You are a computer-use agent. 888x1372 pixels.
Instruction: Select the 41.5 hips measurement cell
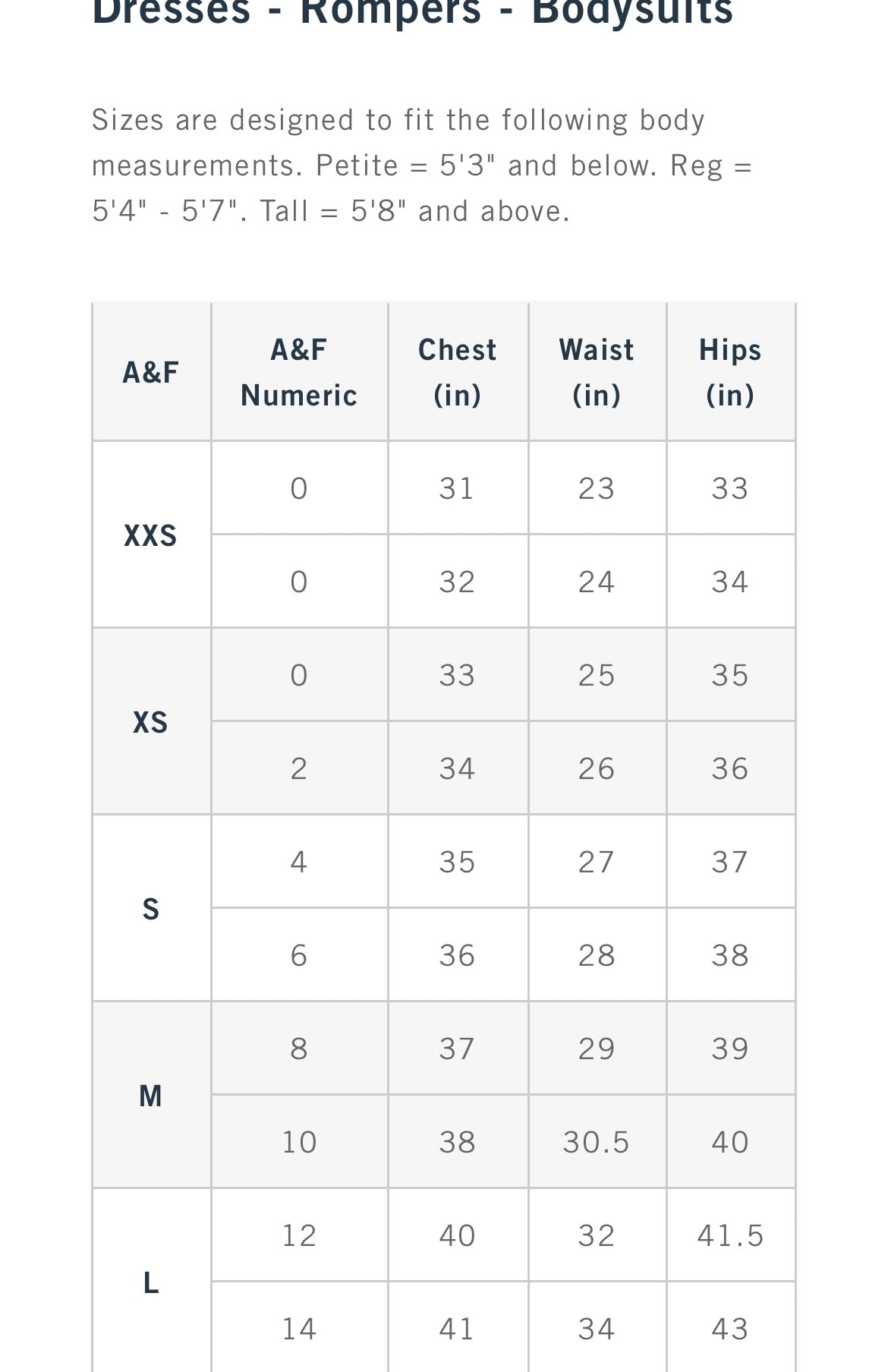[x=730, y=1235]
